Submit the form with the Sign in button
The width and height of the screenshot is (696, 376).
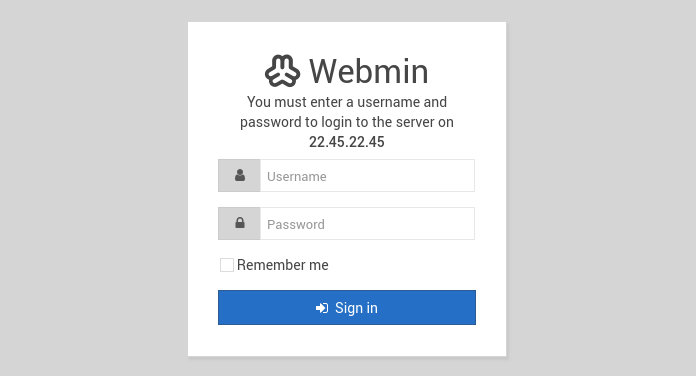tap(347, 308)
